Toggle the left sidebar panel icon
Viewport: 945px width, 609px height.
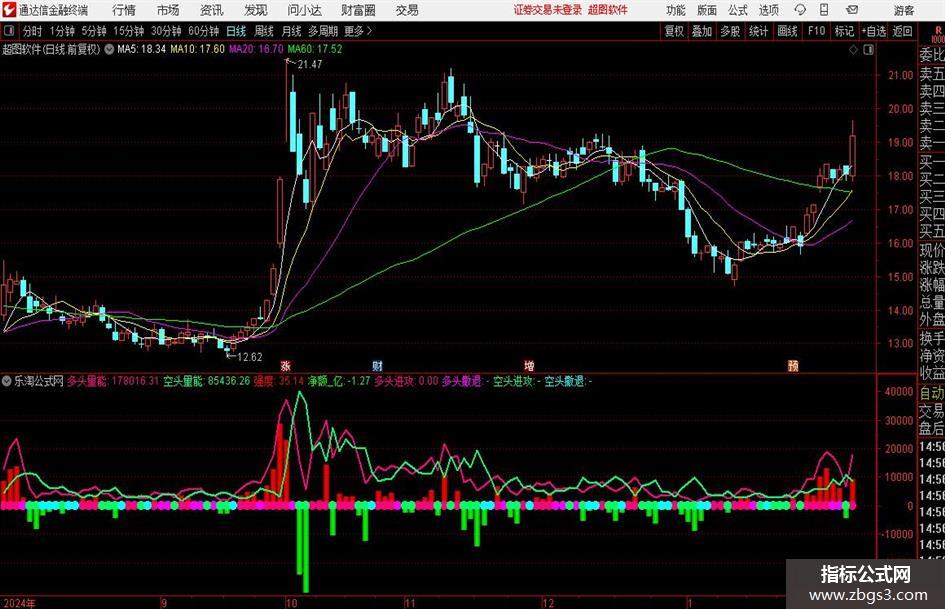8,31
